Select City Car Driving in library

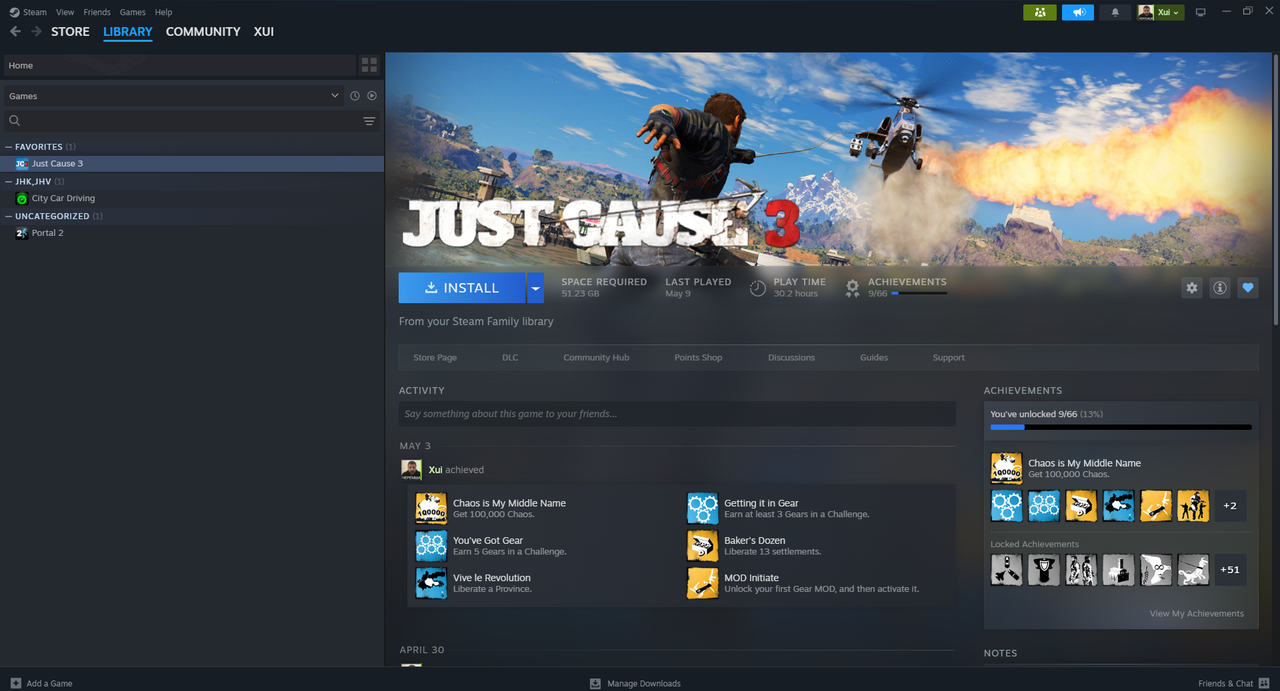click(63, 198)
